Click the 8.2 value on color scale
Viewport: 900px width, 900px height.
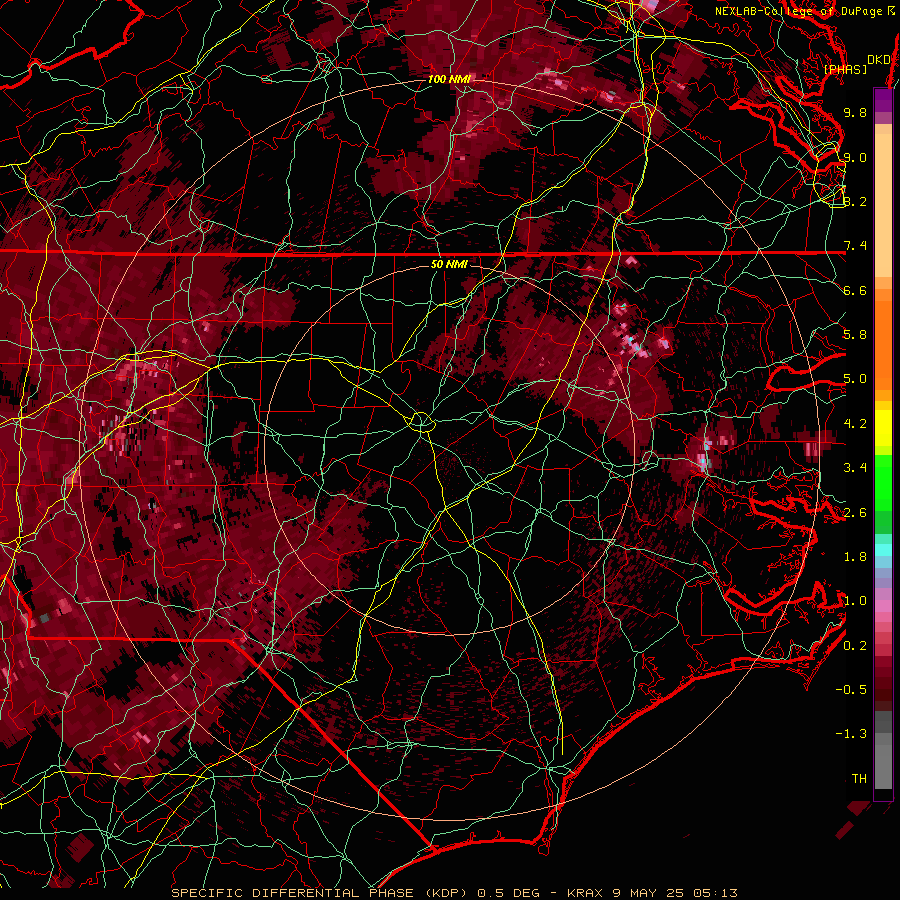855,201
